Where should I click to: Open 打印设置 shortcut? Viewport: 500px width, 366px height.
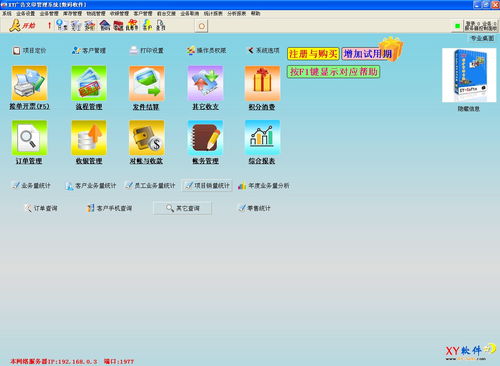click(x=146, y=51)
